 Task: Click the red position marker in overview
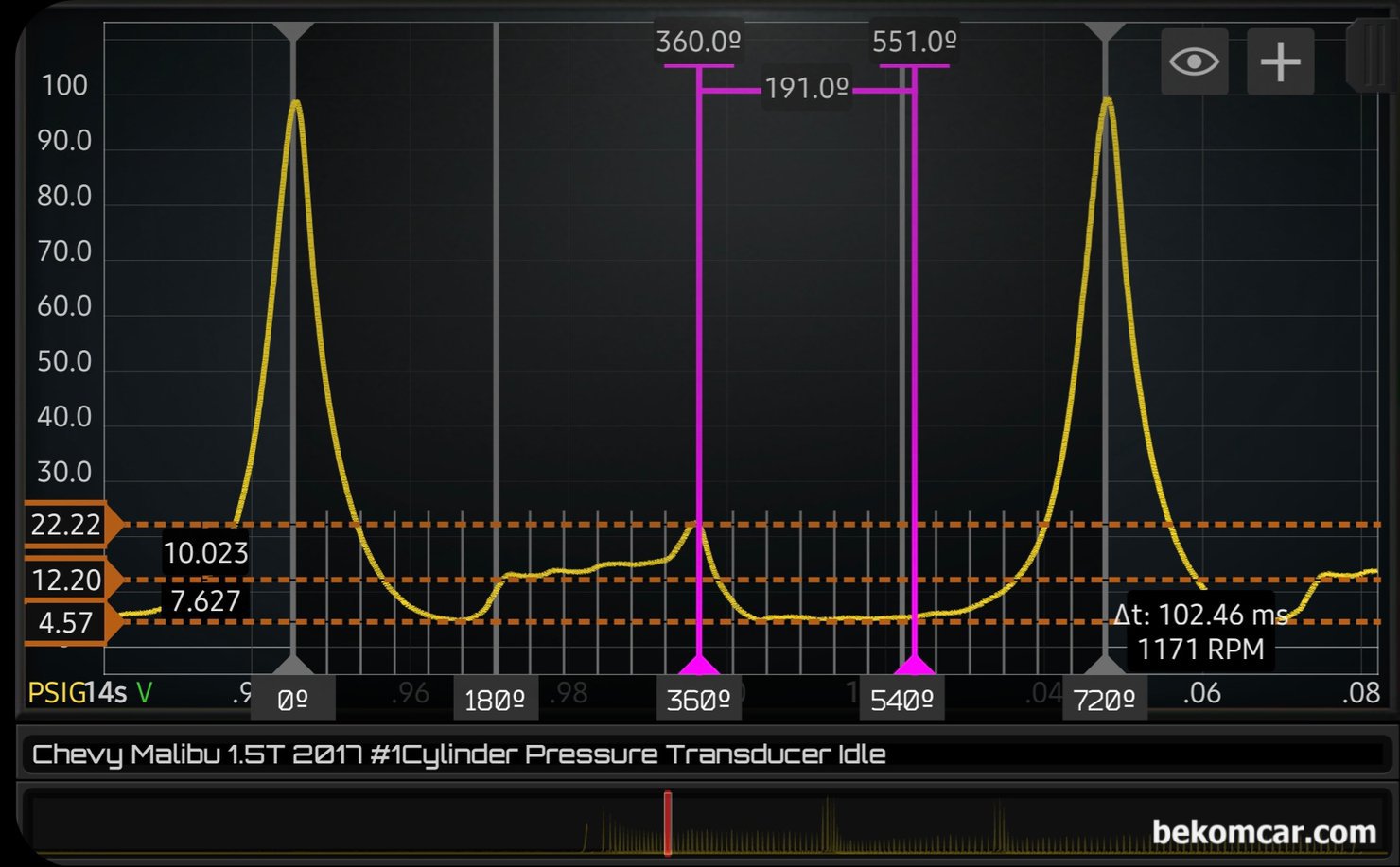668,824
